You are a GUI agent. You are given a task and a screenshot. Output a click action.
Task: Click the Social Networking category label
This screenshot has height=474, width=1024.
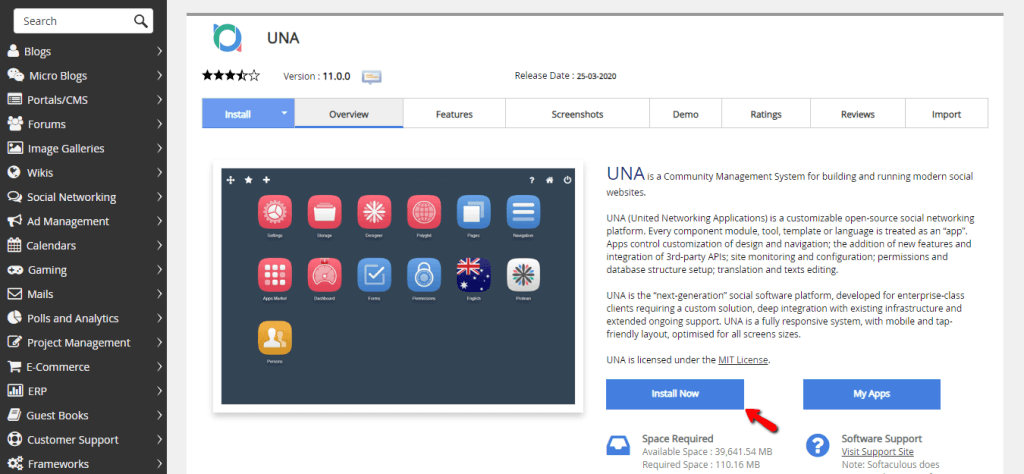point(71,197)
